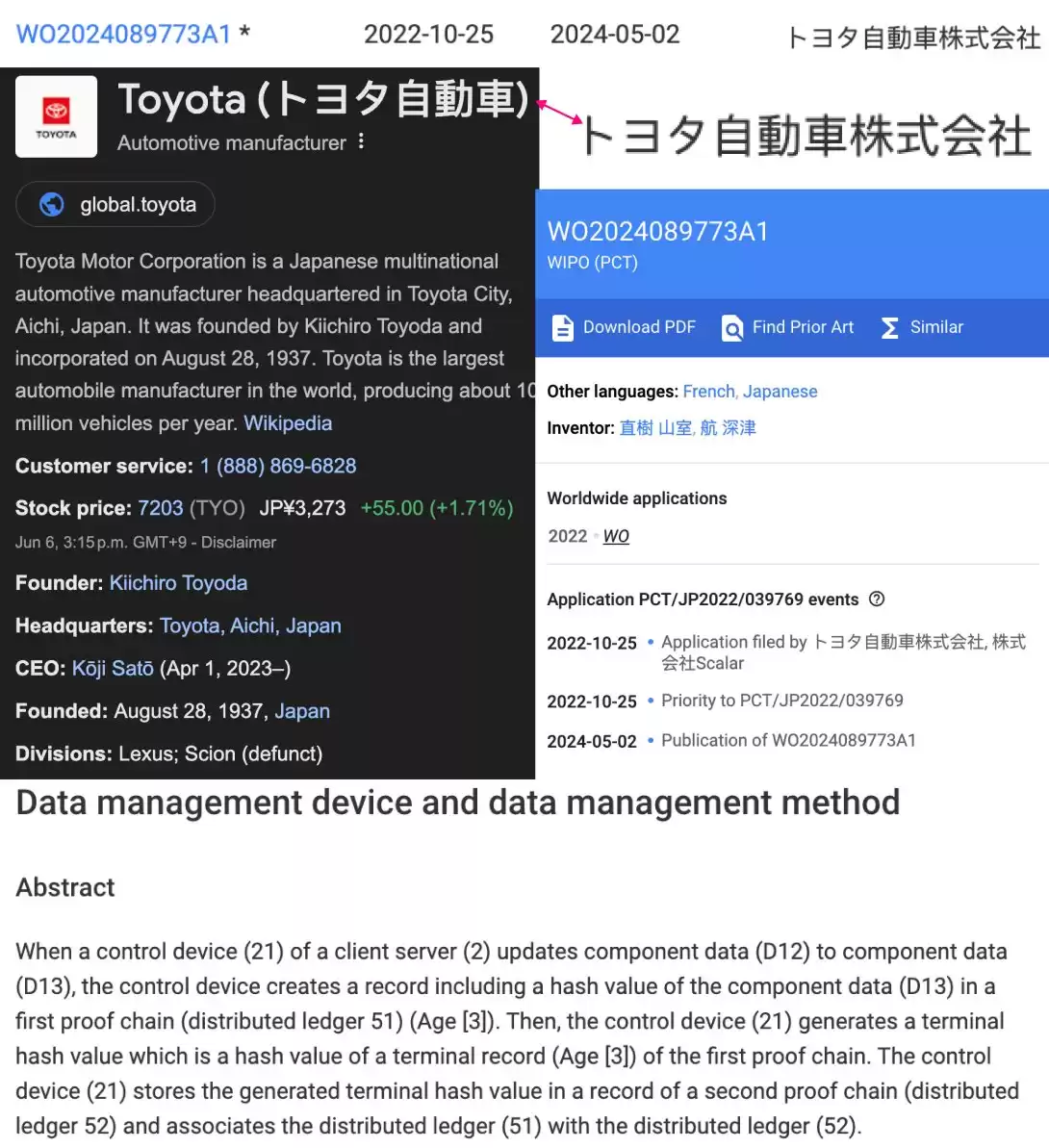Screen dimensions: 1049x1148
Task: Click the Download PDF document icon
Action: point(562,328)
